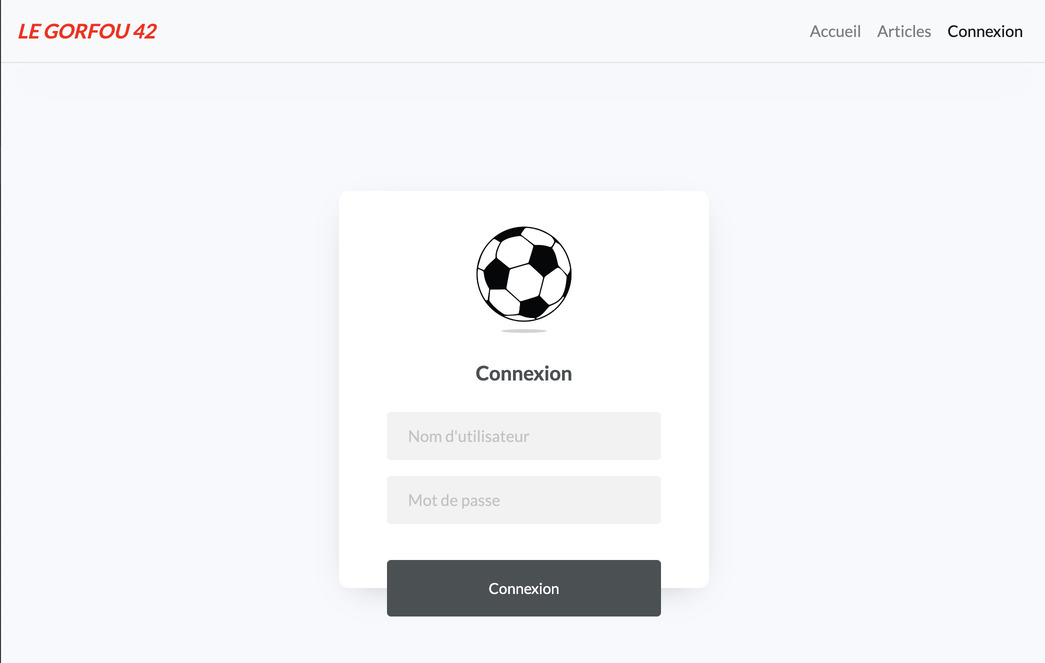The image size is (1045, 663).
Task: Select Connexion in the navigation bar
Action: coord(985,31)
